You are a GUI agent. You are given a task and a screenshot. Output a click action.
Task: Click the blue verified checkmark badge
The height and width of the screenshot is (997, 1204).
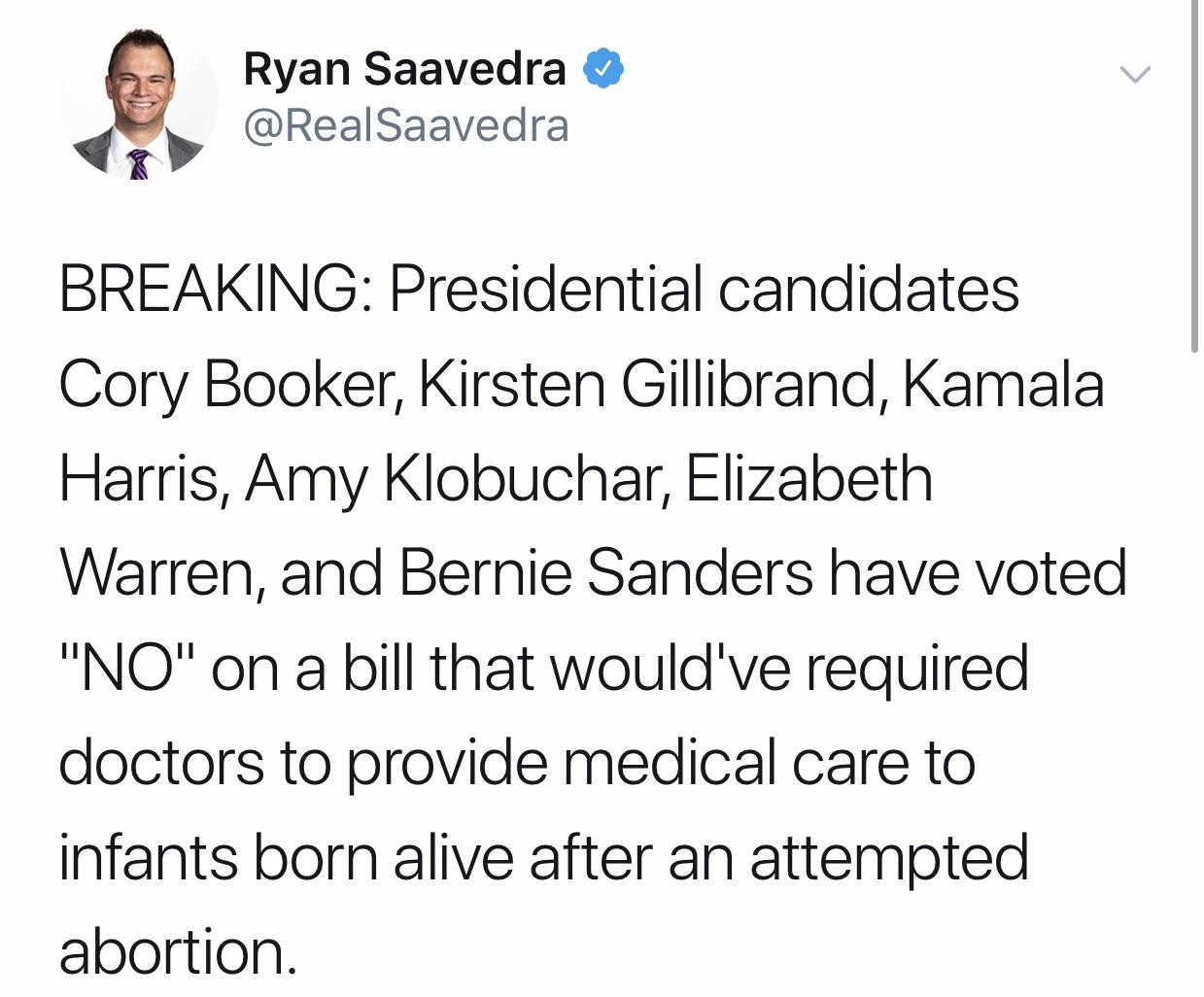(x=602, y=69)
